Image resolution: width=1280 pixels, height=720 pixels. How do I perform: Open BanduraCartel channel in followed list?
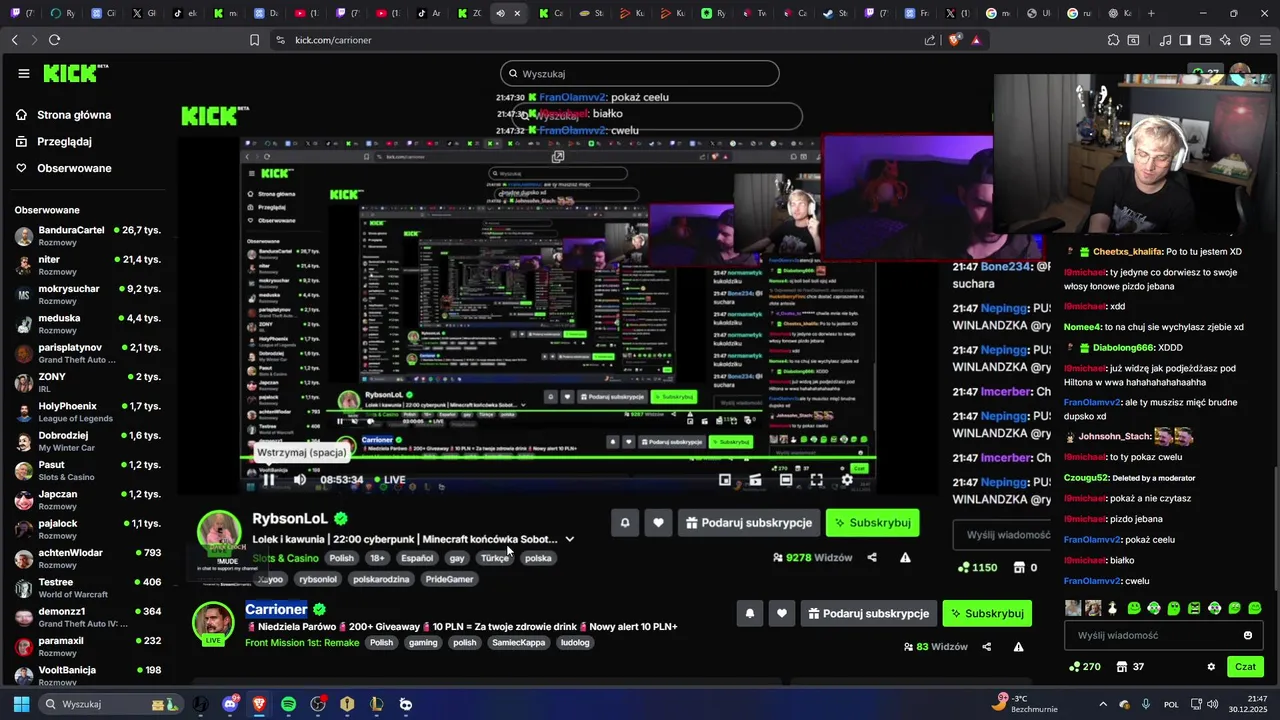pyautogui.click(x=88, y=236)
